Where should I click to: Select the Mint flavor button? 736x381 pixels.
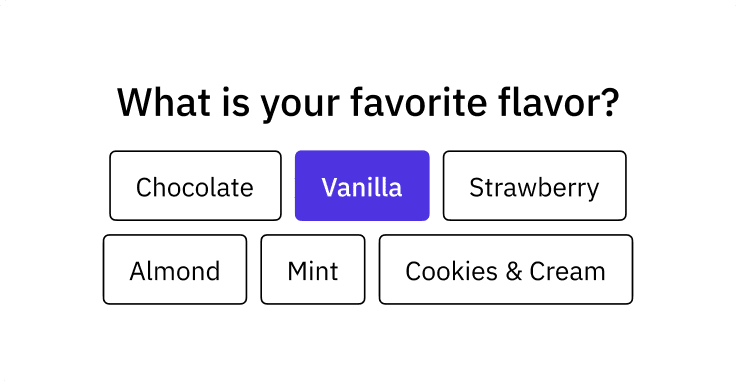coord(313,269)
